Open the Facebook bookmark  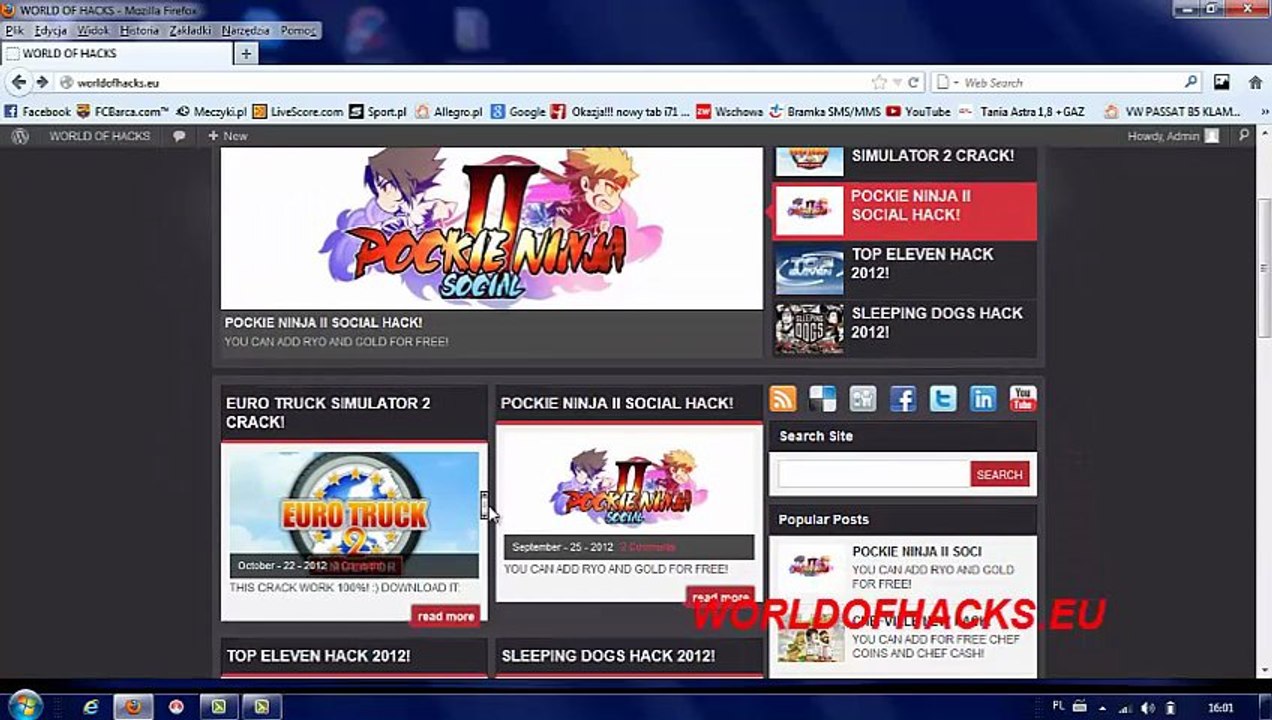38,112
